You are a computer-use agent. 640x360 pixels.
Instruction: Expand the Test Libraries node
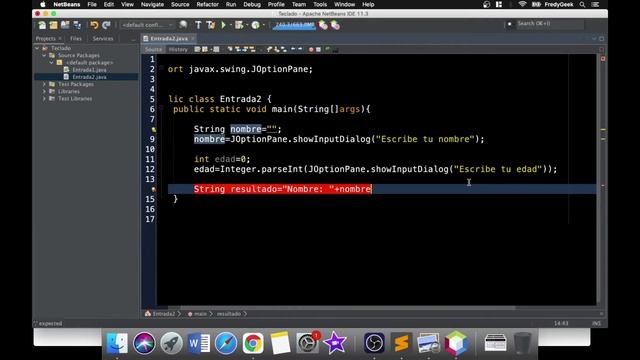click(44, 99)
